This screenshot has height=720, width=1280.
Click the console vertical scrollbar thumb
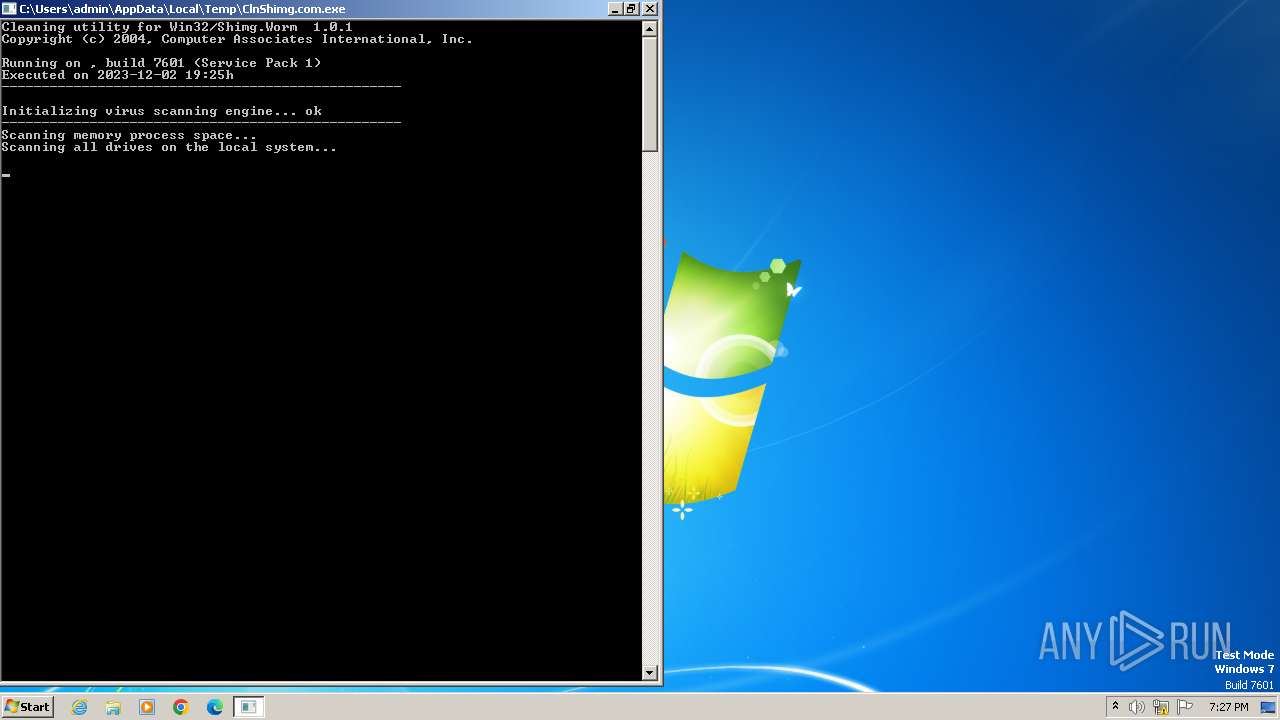click(x=650, y=94)
